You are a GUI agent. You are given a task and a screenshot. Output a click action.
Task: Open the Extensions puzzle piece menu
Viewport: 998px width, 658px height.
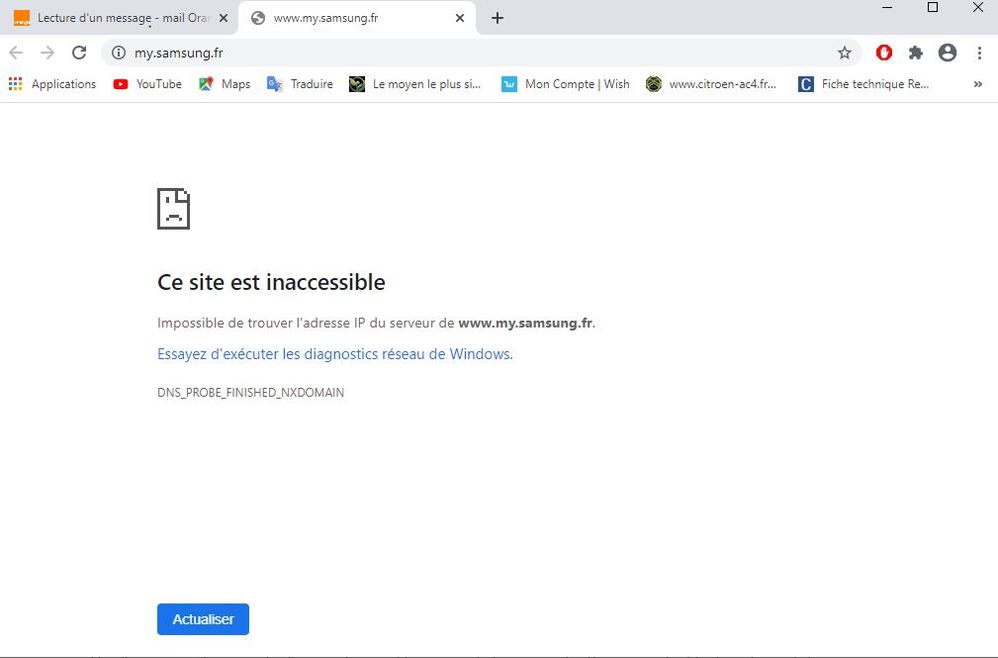click(915, 53)
